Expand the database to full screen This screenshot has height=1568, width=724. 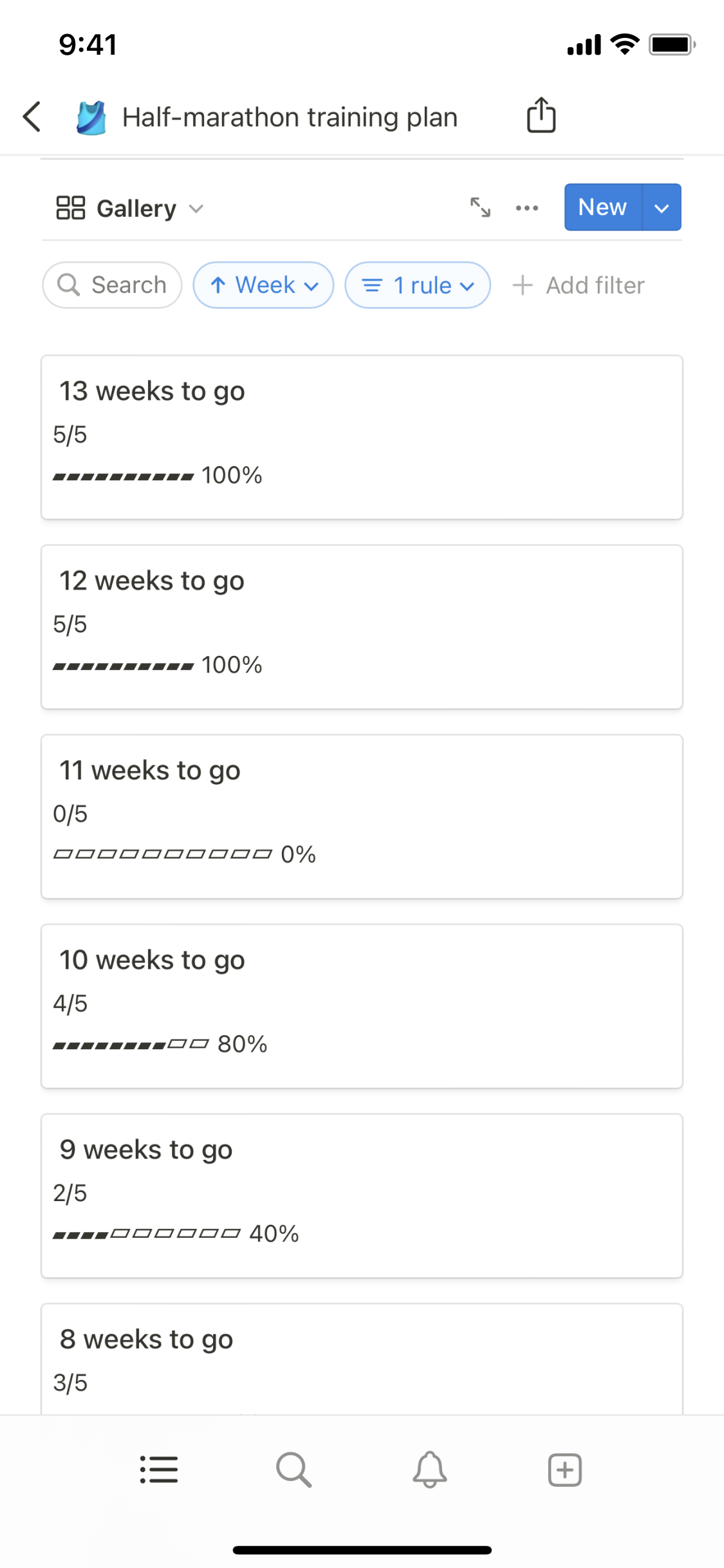480,207
